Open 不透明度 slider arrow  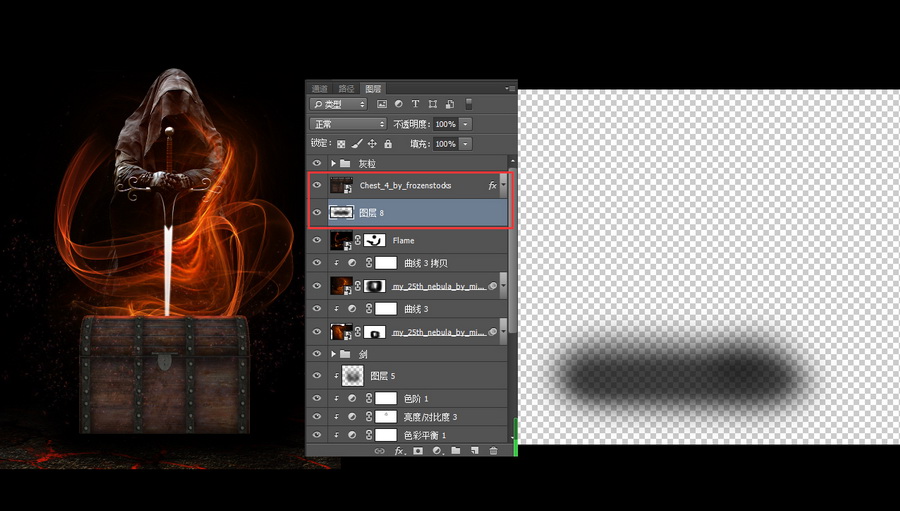465,124
